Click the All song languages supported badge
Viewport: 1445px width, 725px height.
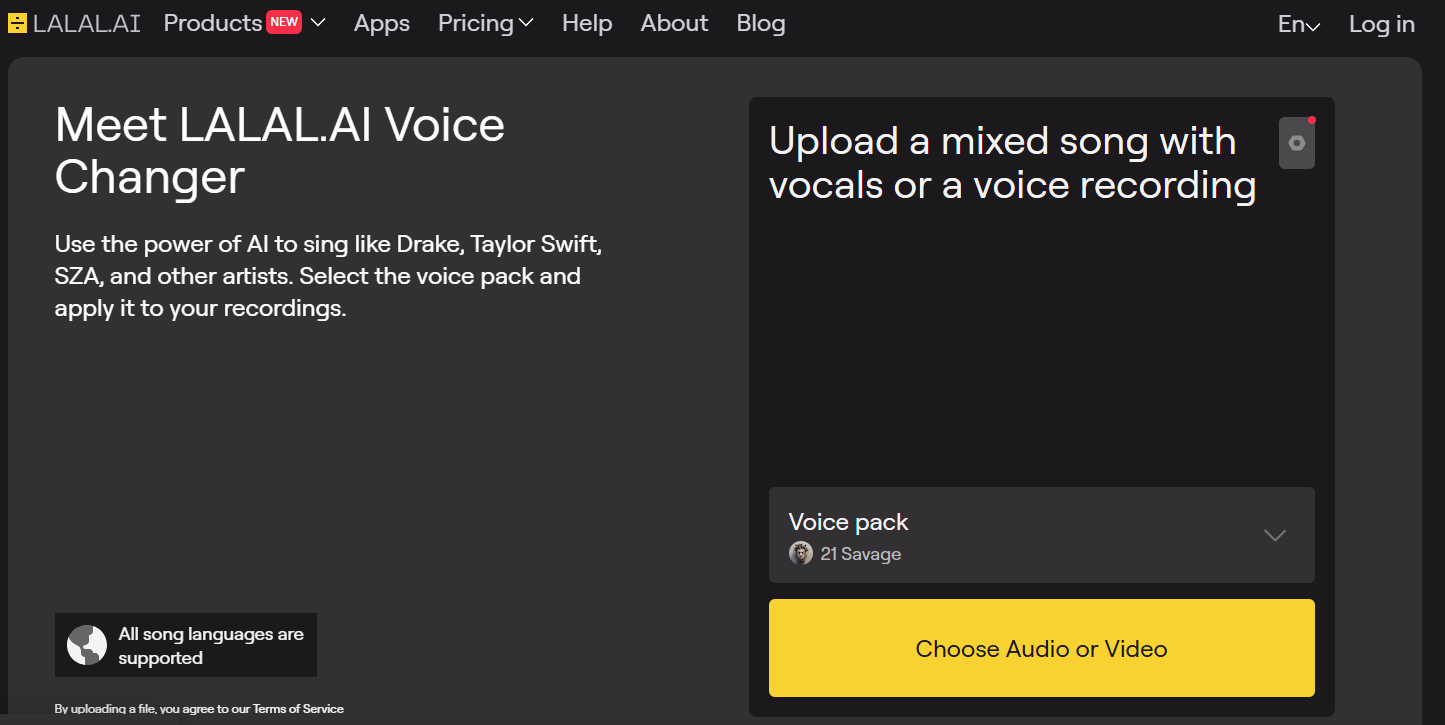[210, 646]
